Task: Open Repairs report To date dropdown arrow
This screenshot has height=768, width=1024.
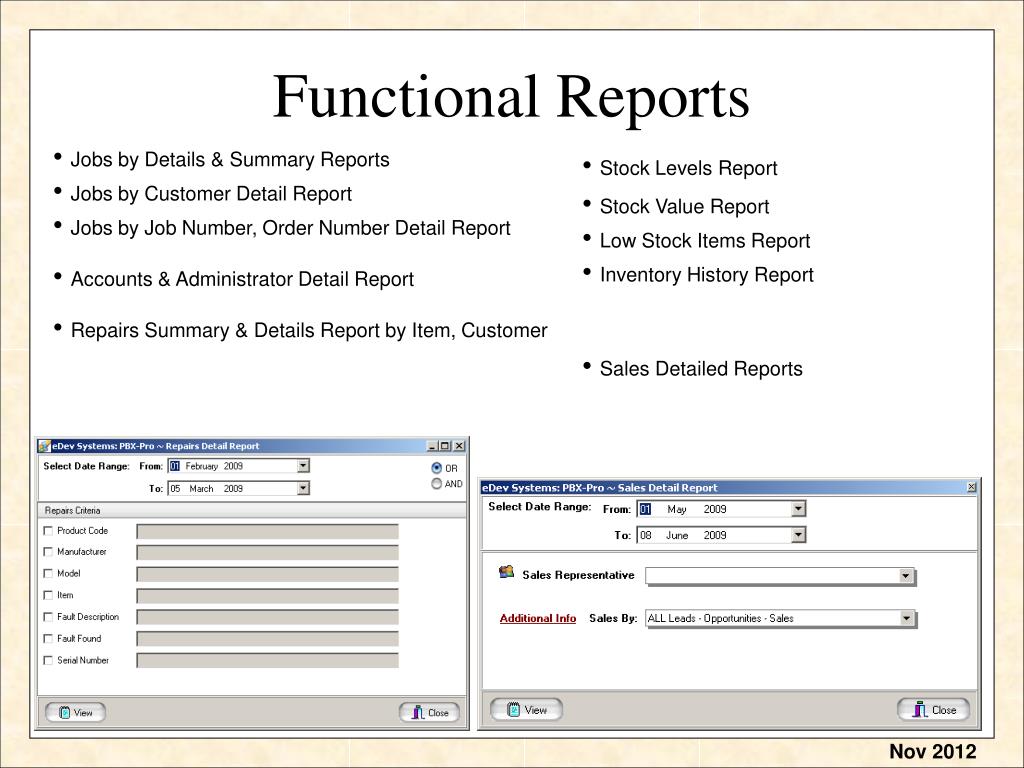Action: (303, 488)
